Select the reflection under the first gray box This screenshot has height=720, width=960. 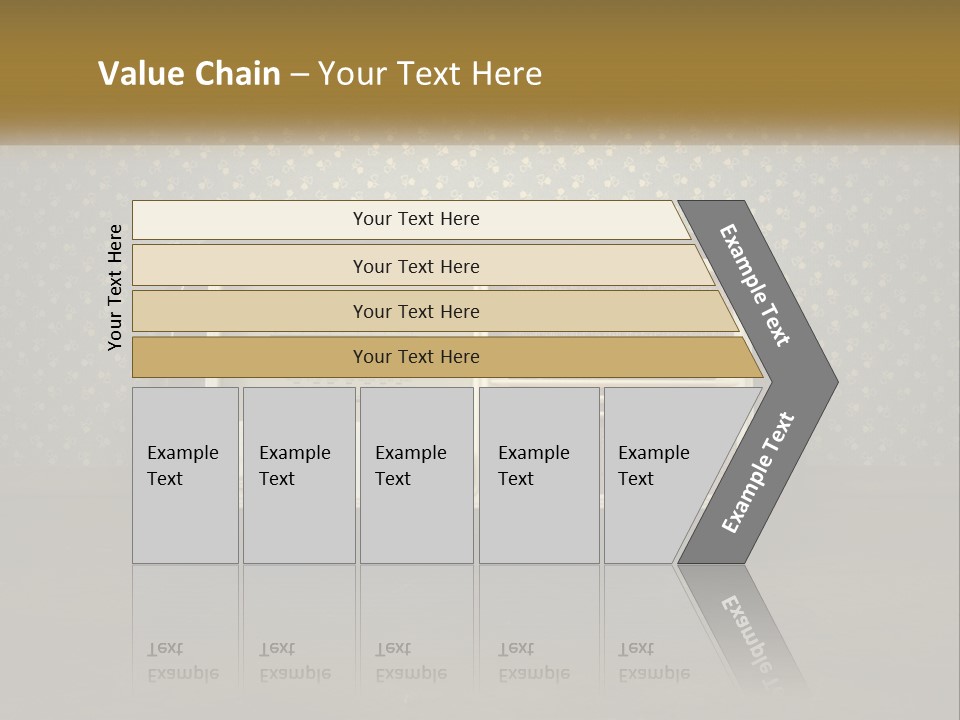tap(186, 631)
